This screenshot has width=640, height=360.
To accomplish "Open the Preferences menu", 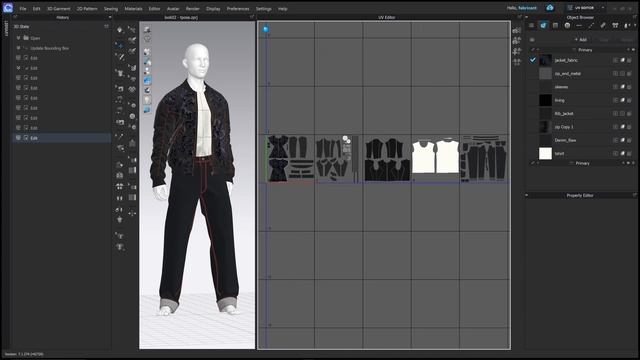I will tap(238, 9).
